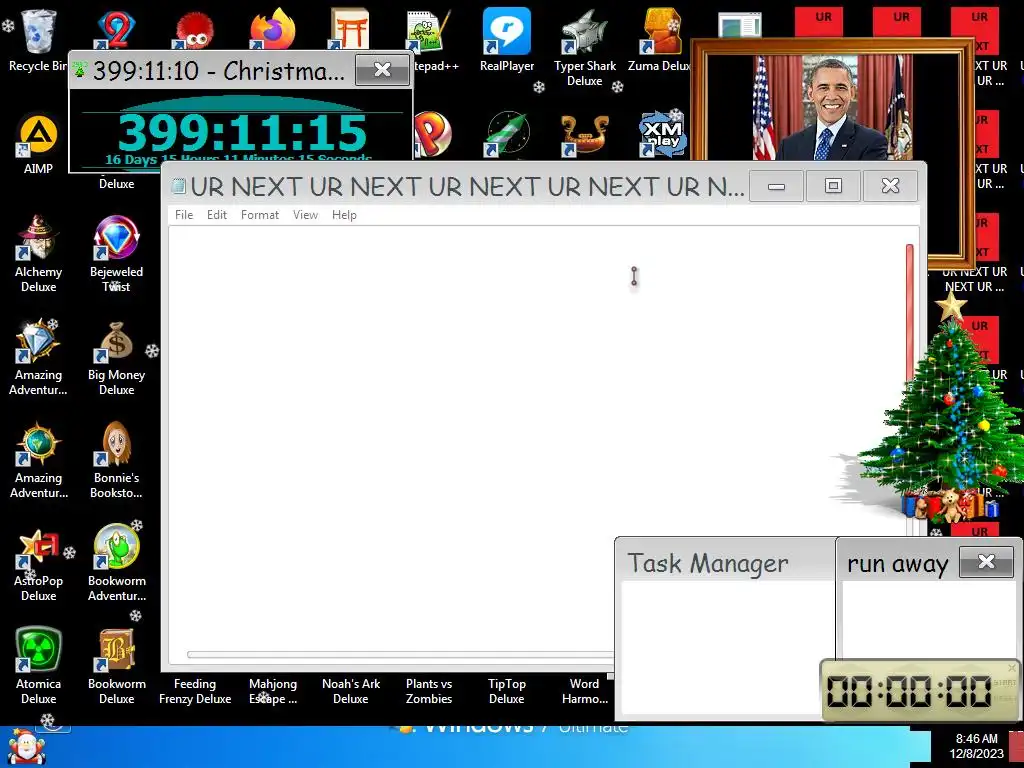Open the desktop icon with the red 2
This screenshot has height=768, width=1024.
point(116,29)
